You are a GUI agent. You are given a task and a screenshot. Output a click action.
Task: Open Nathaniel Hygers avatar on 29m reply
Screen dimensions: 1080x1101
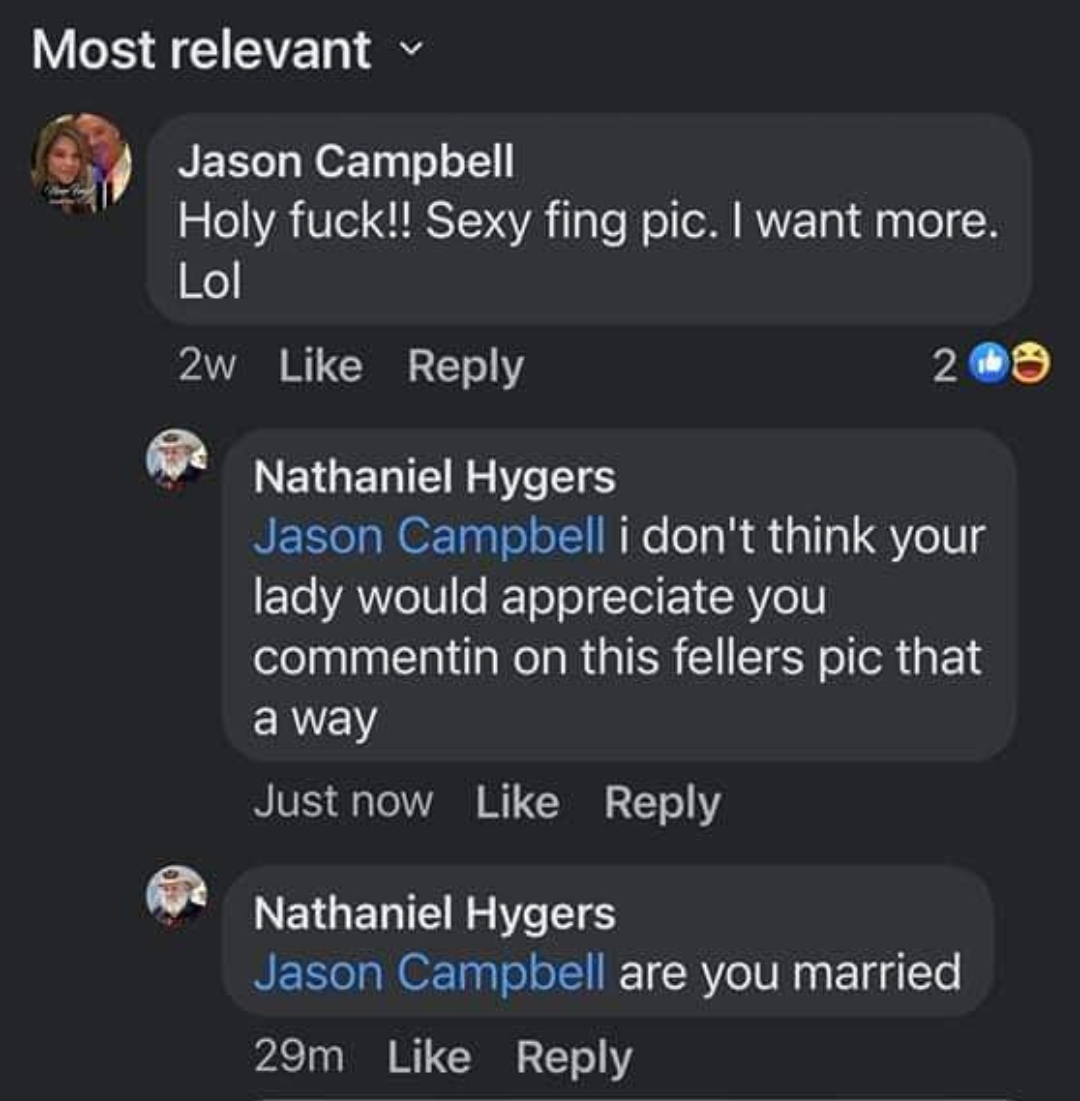click(177, 897)
